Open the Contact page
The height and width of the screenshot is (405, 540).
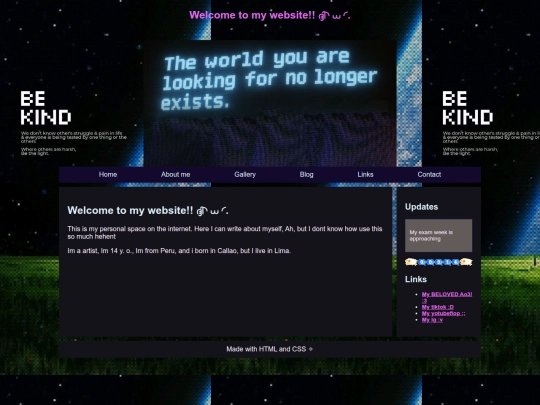[x=429, y=175]
